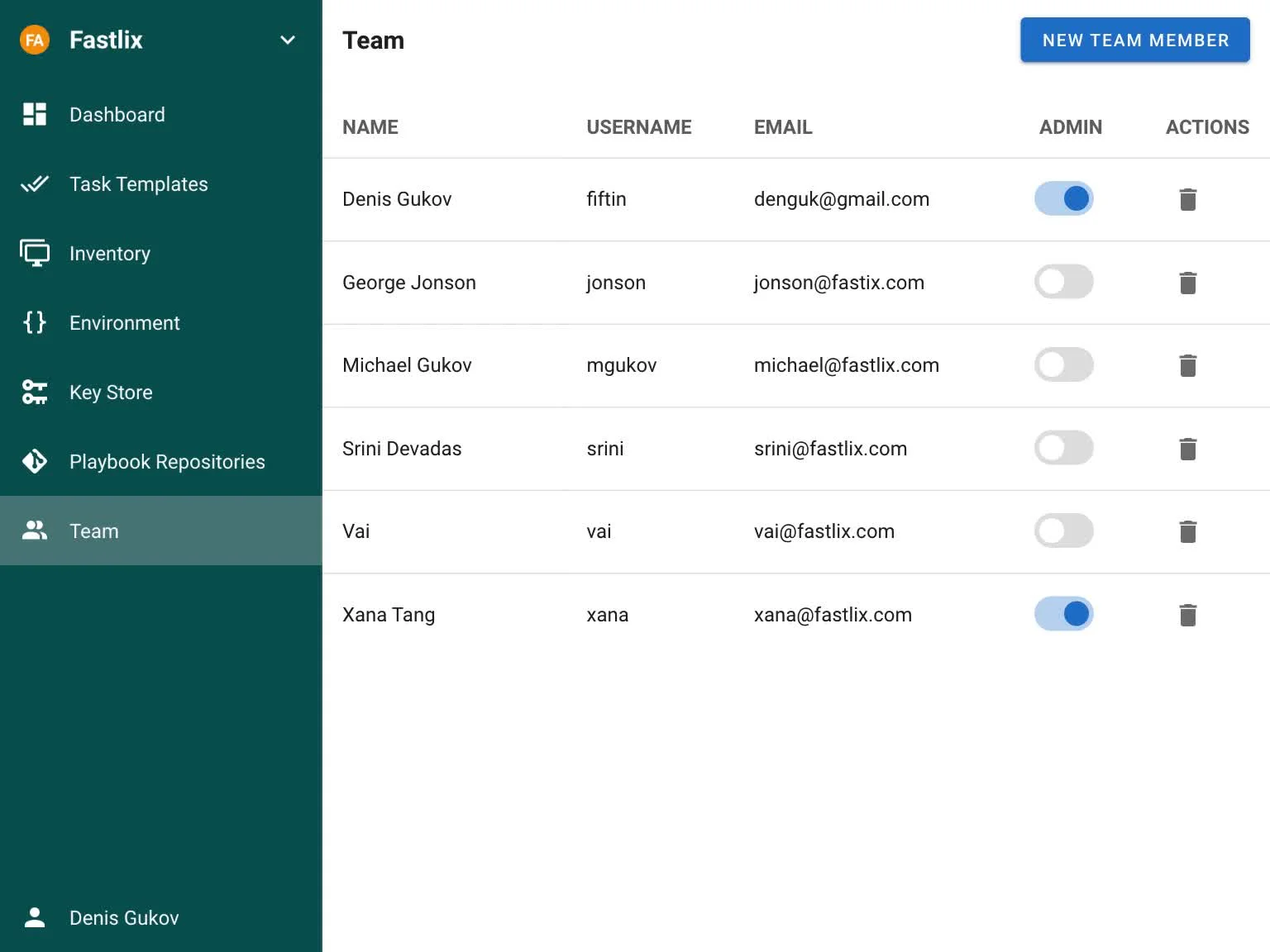
Task: Enable admin rights for Vai
Action: click(1063, 531)
